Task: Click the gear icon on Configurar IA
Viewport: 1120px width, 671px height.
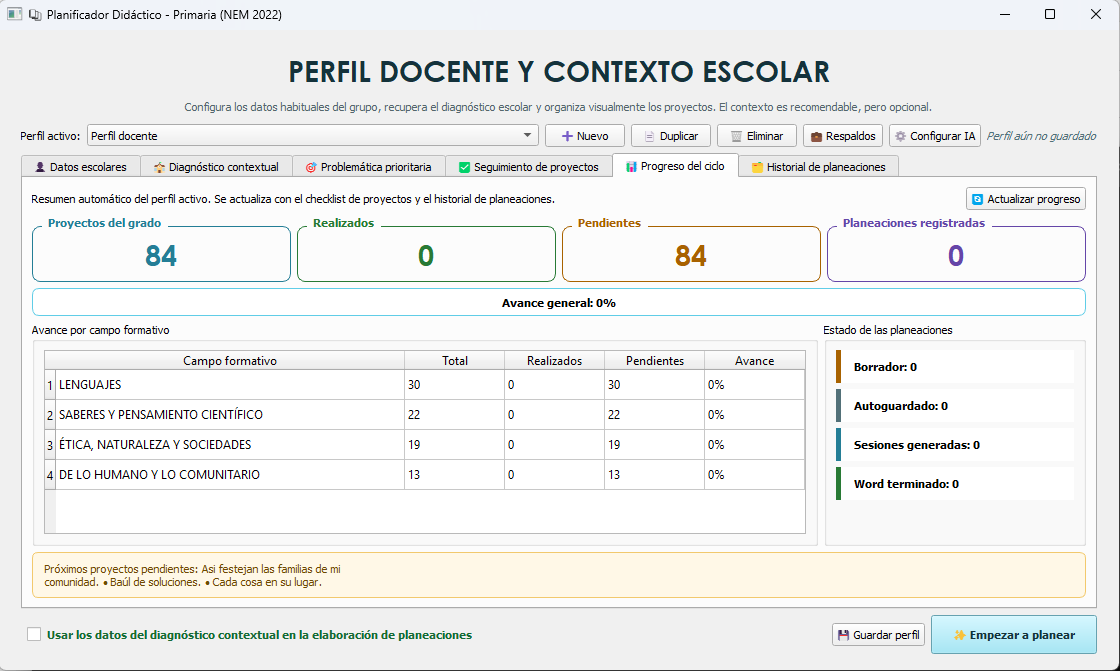Action: click(x=901, y=136)
